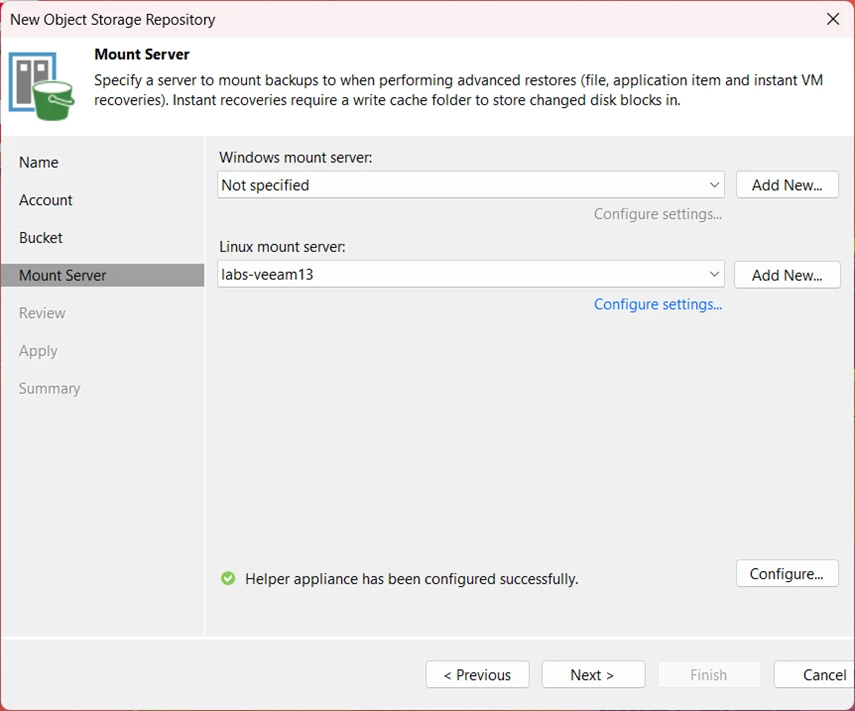
Task: Click Add New for Linux mount server
Action: (787, 275)
